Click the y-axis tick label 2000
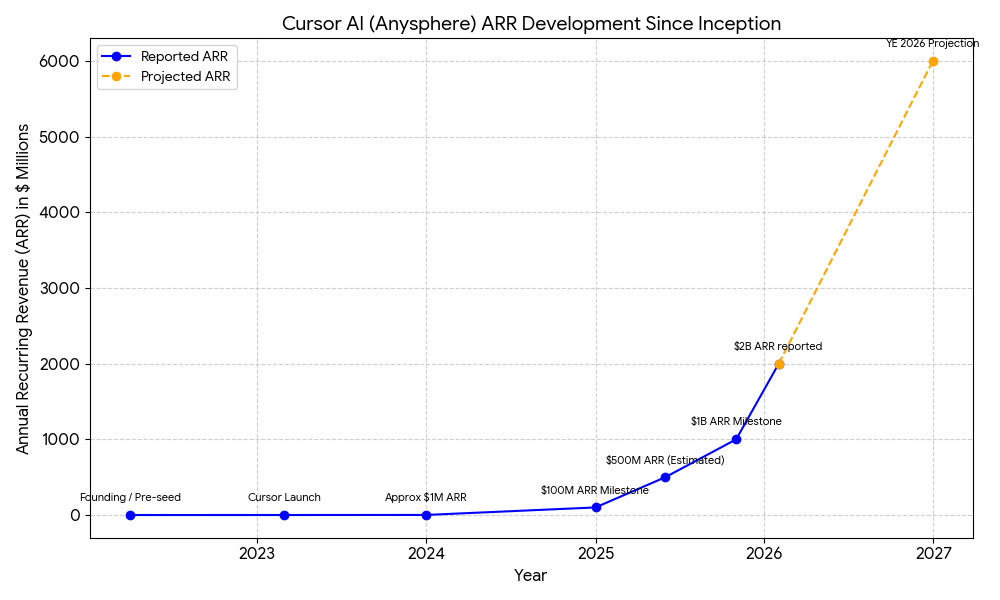The height and width of the screenshot is (600, 1000). point(61,364)
